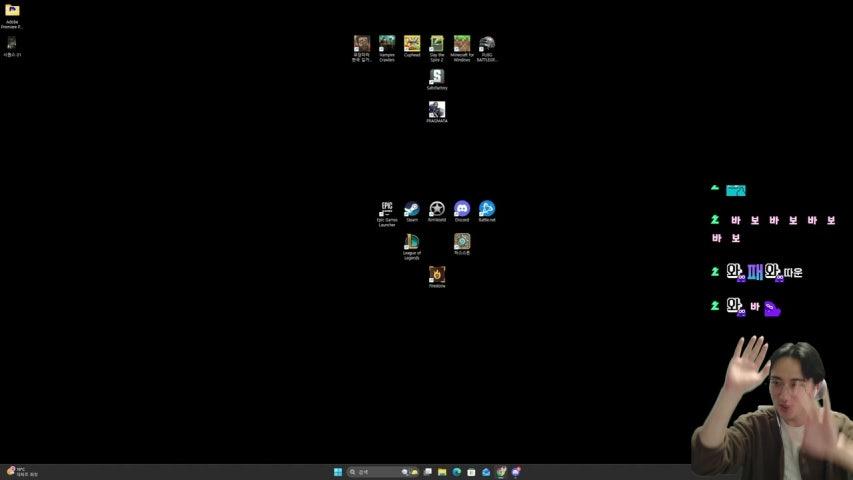Open the Hearthstone shortcut under Discord
This screenshot has height=480, width=853.
pos(462,244)
